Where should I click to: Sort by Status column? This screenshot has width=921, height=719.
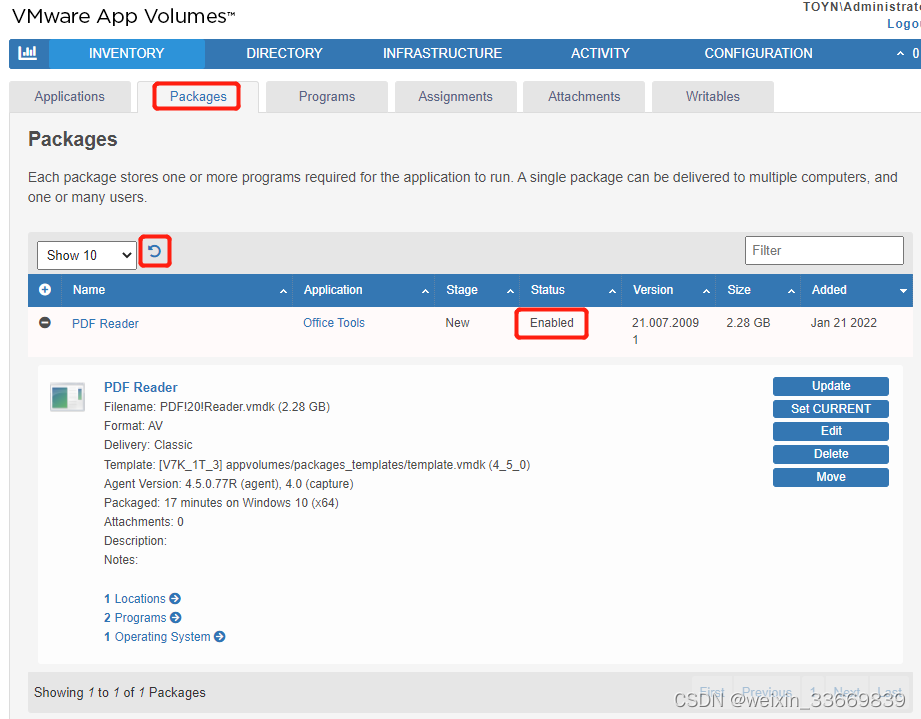tap(570, 290)
